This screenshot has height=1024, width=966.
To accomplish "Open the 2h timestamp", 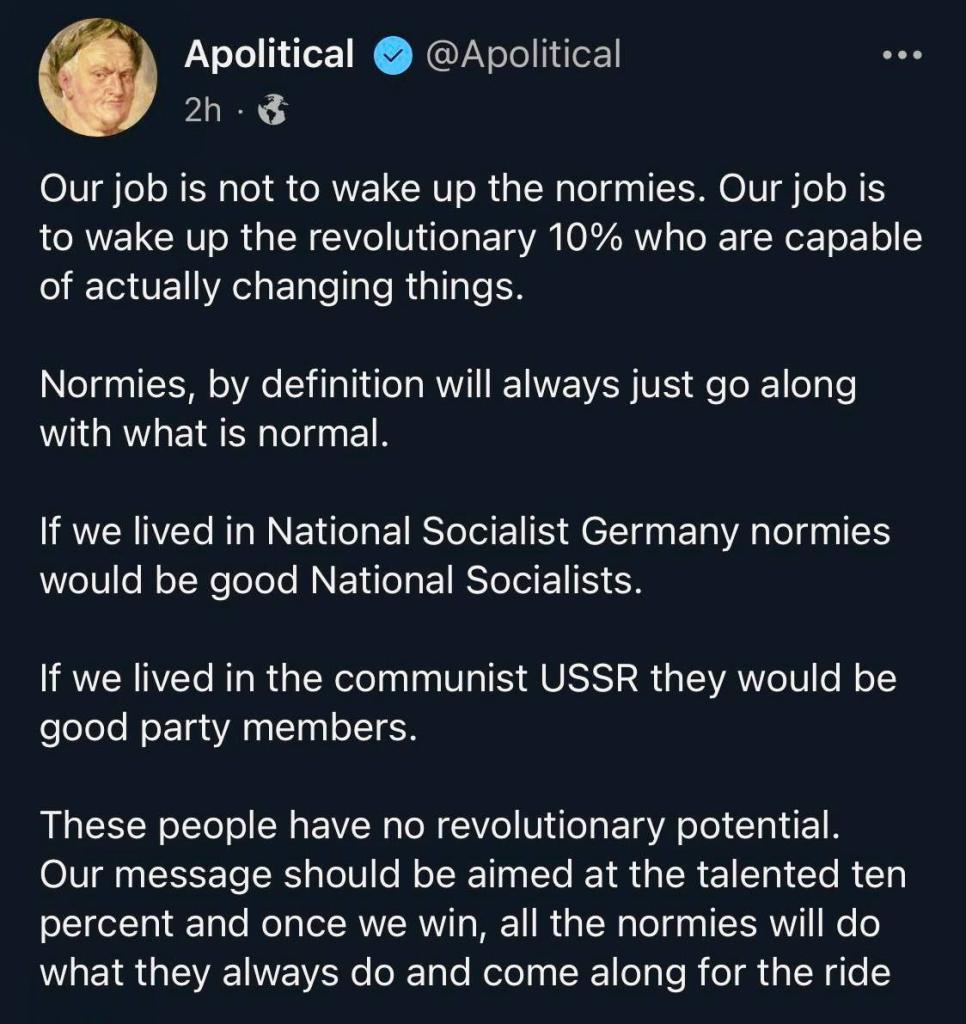I will tap(202, 111).
